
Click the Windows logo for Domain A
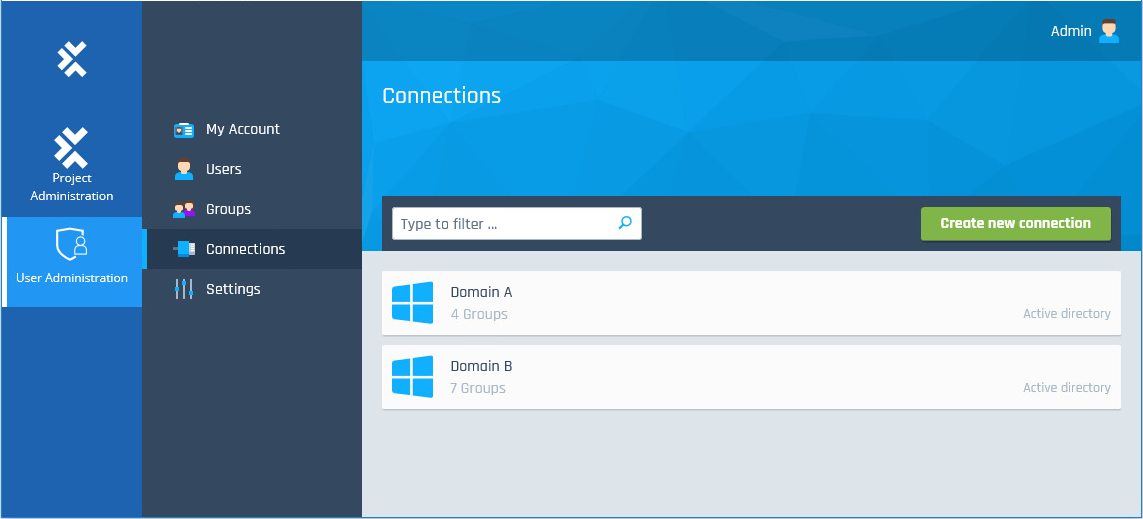point(413,303)
